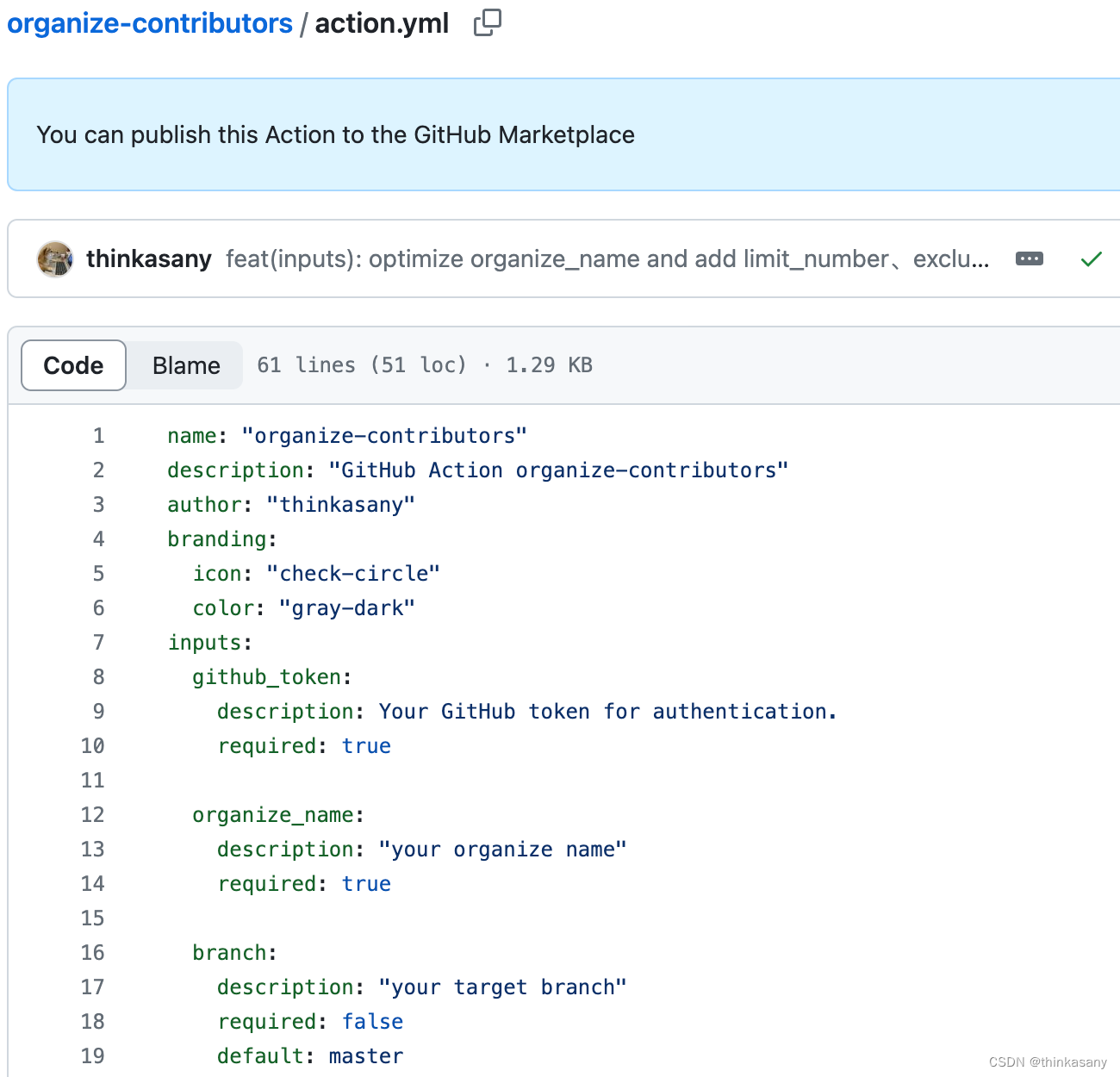
Task: Click the organize_name key
Action: tap(273, 815)
